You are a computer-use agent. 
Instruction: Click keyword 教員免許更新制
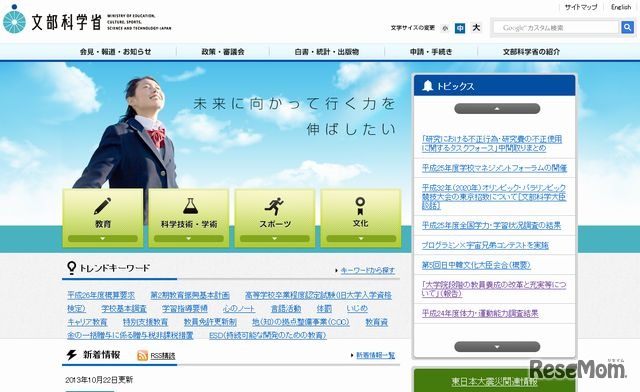click(x=210, y=322)
